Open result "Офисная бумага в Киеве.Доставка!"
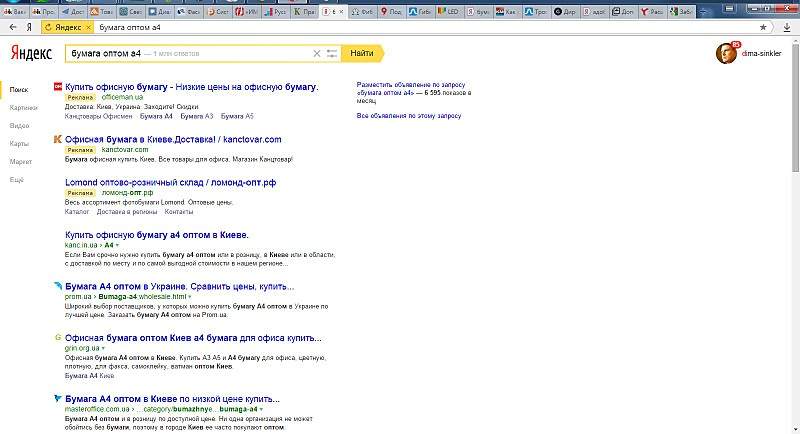Screen dimensions: 800x434 (x=173, y=139)
